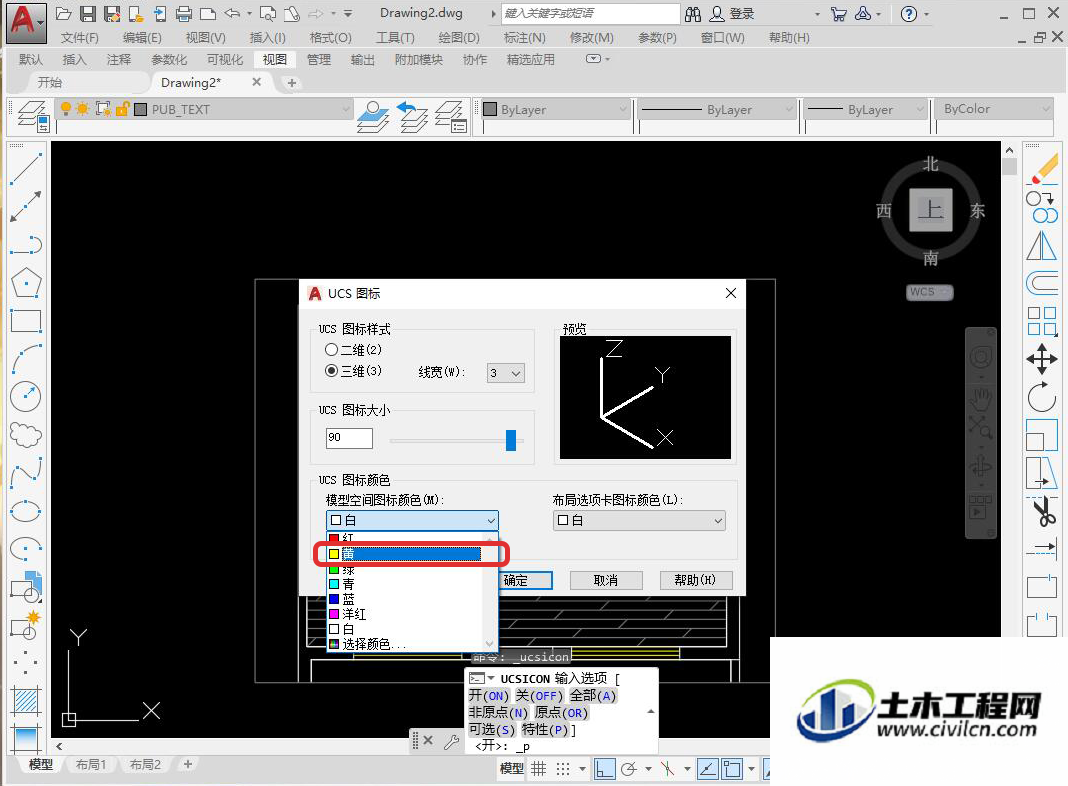Click the Mirror tool icon
1068x786 pixels.
coord(1042,245)
